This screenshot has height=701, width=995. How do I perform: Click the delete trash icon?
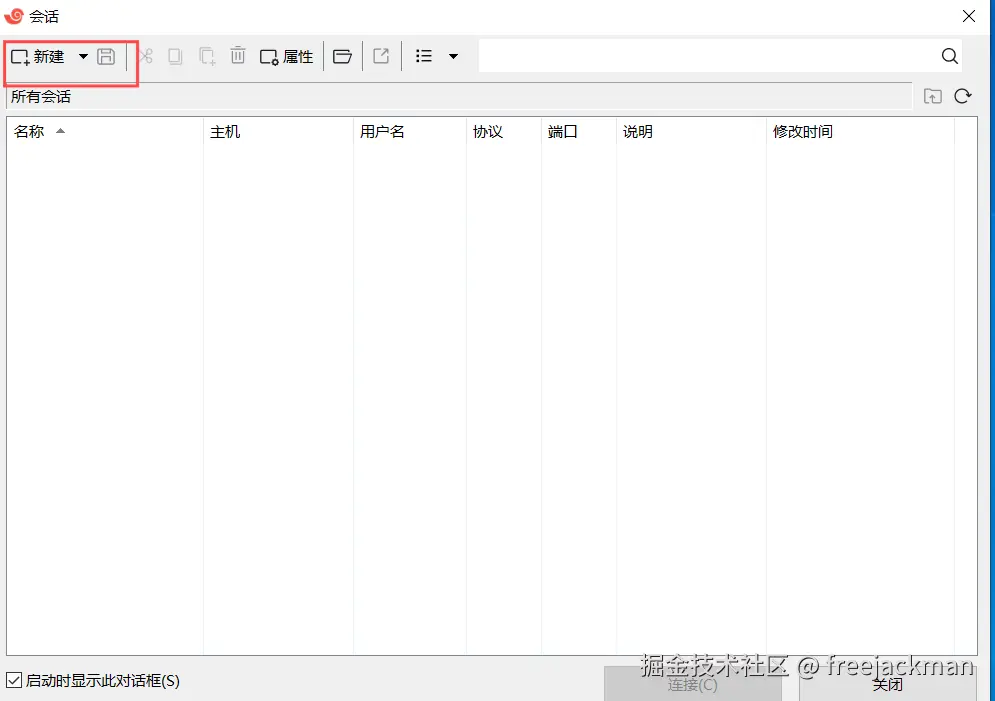tap(237, 56)
